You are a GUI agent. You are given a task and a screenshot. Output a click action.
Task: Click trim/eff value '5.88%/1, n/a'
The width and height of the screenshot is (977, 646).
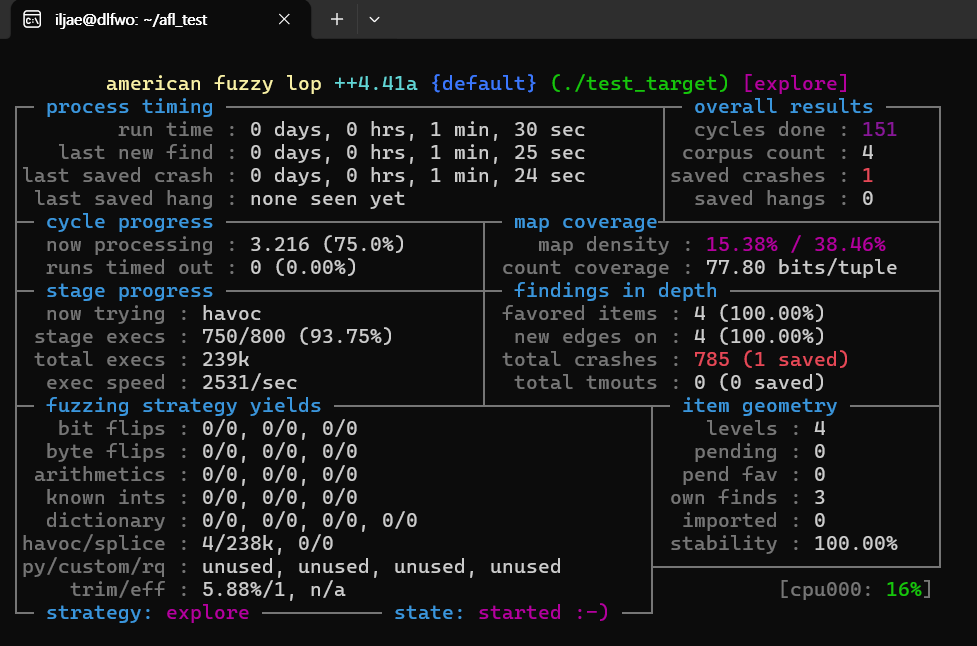(274, 589)
